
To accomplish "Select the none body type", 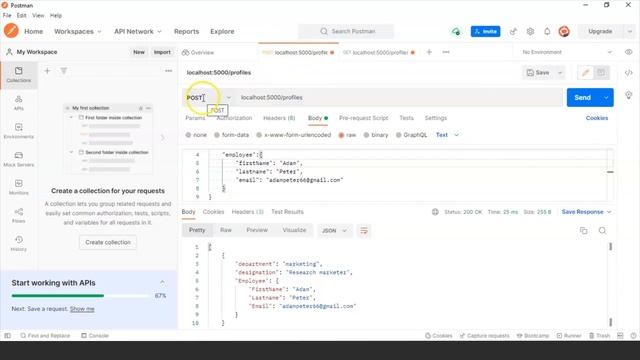I will coord(196,135).
